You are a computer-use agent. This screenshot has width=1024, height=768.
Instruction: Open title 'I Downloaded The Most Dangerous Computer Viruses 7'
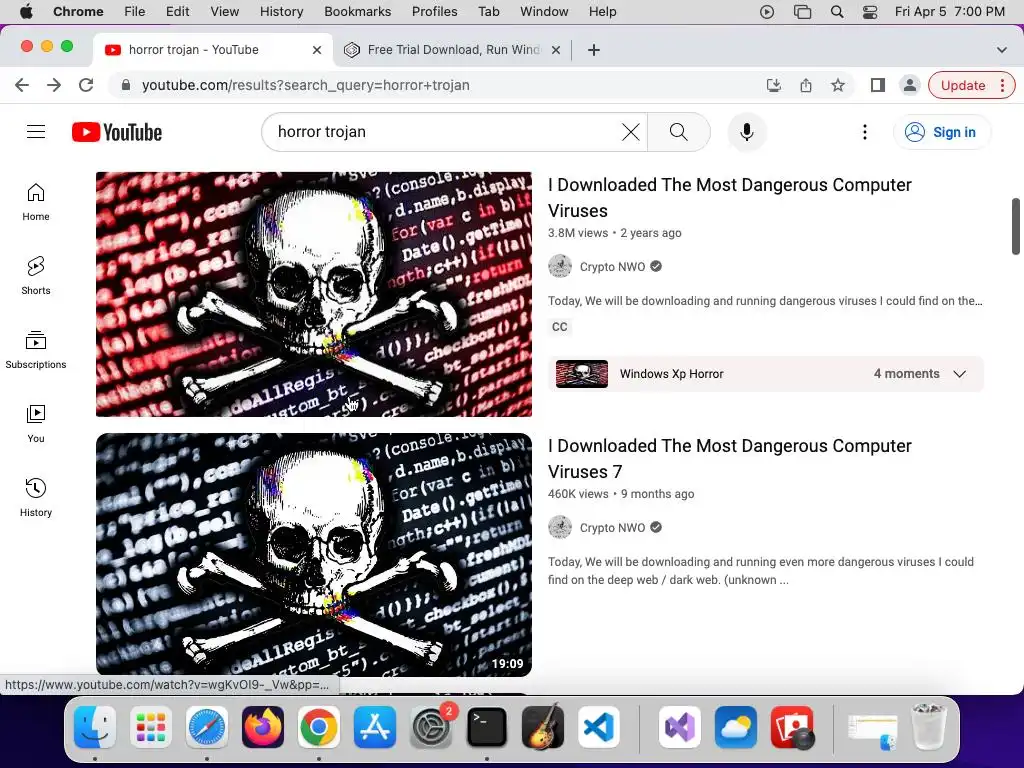(729, 458)
